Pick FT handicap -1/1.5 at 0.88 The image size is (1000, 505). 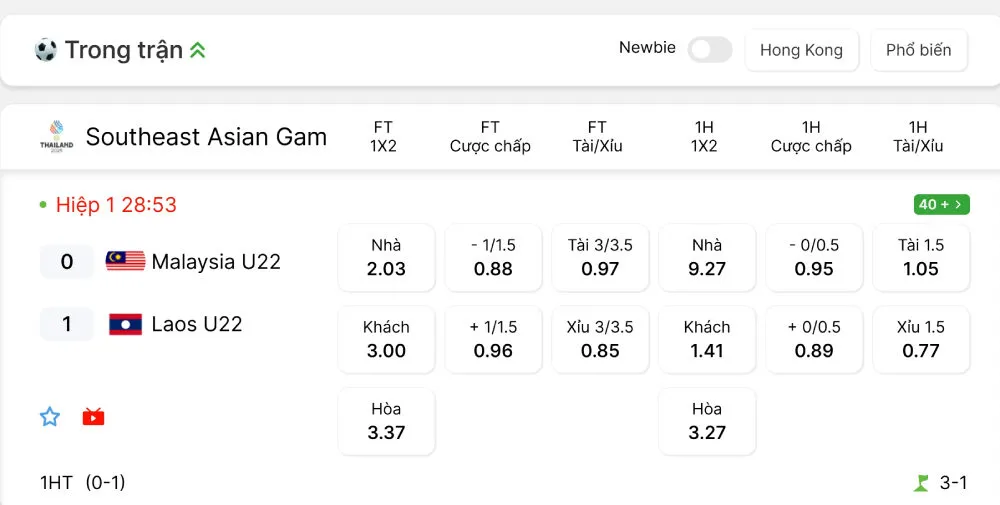[x=493, y=258]
